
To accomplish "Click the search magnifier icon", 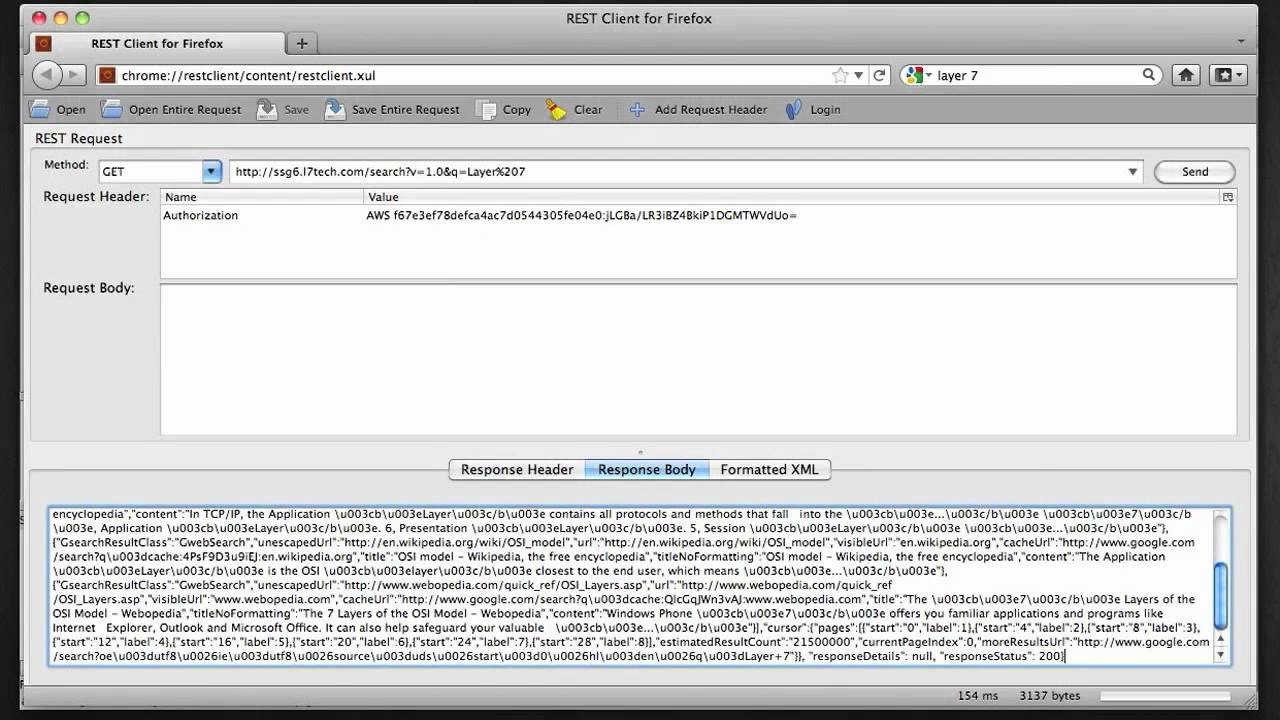I will pos(1149,75).
